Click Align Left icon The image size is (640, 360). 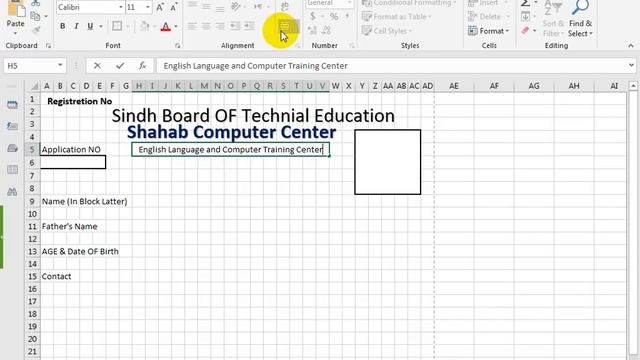click(x=192, y=26)
